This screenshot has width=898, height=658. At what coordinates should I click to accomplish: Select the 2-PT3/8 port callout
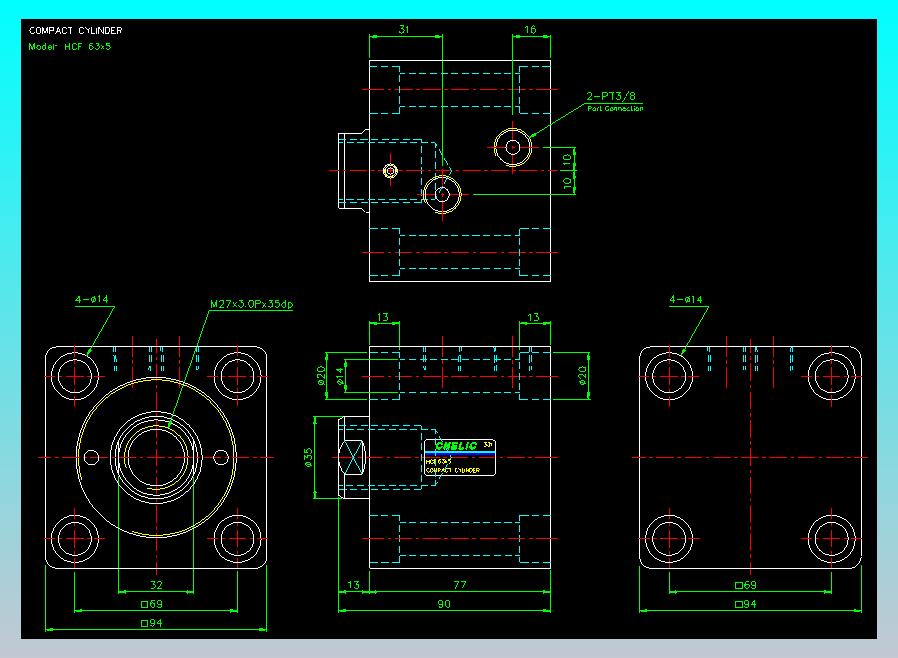(611, 96)
